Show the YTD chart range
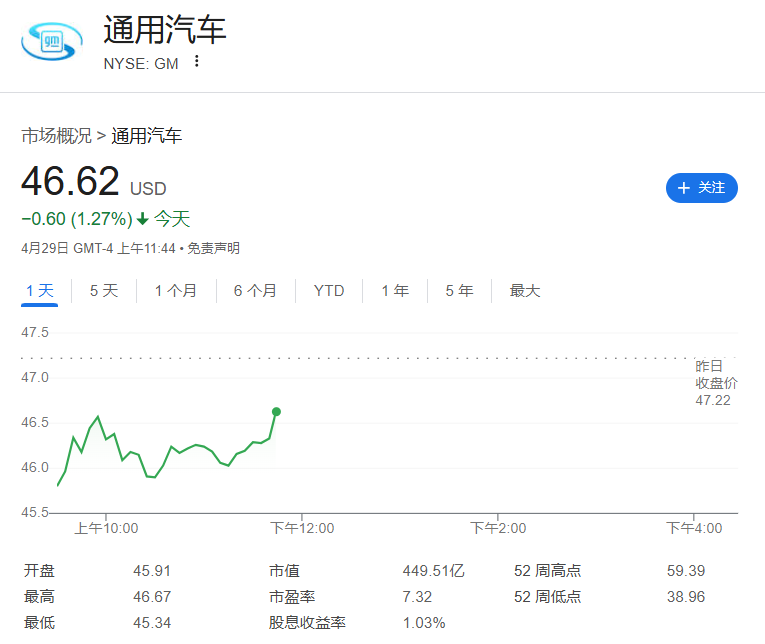 coord(329,291)
